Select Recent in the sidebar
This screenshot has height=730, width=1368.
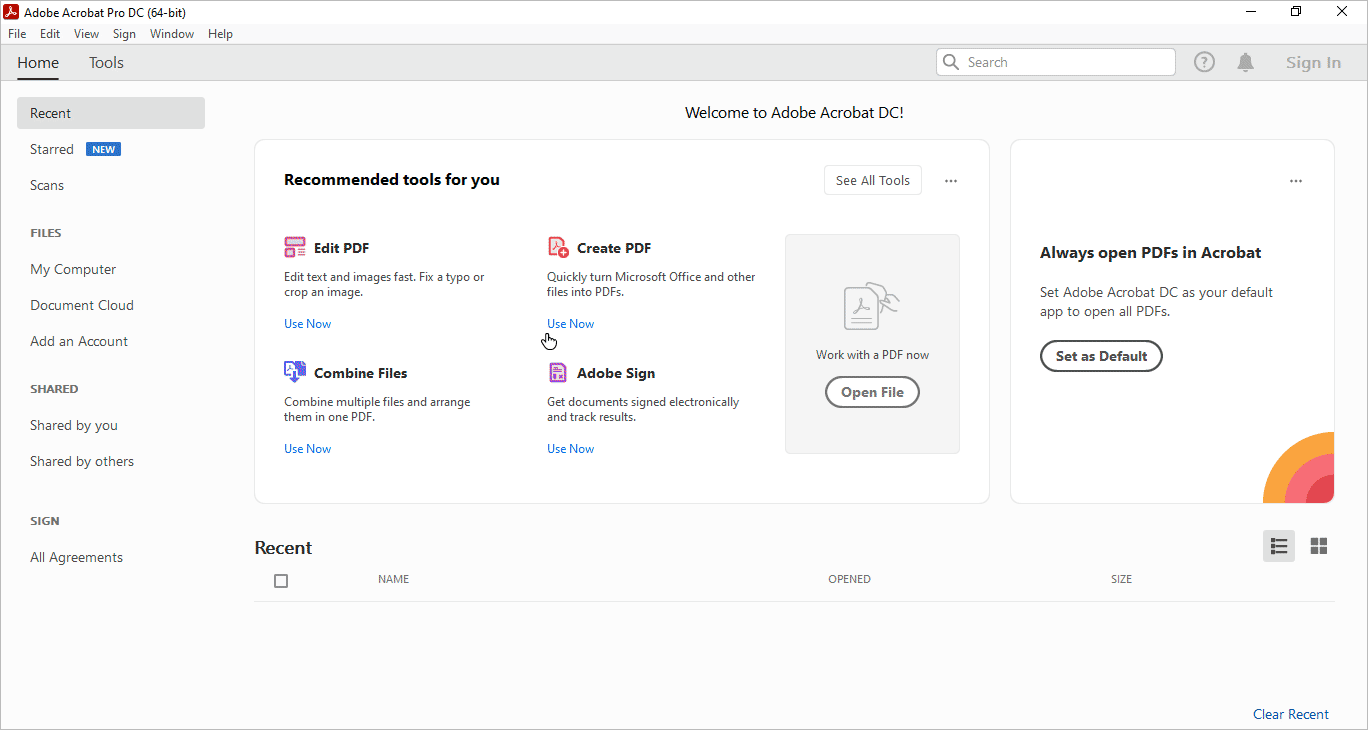(x=111, y=113)
